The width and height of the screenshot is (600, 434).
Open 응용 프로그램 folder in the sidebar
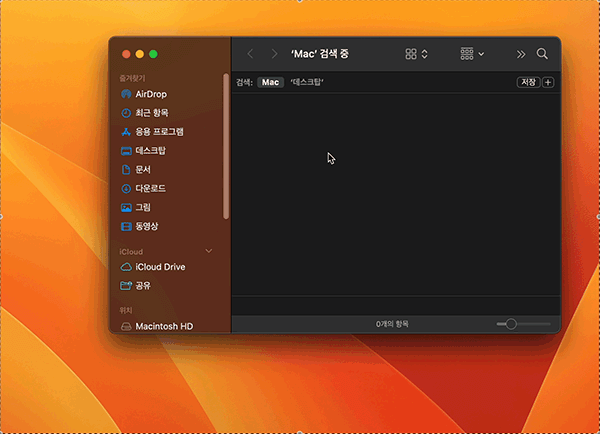pyautogui.click(x=152, y=132)
